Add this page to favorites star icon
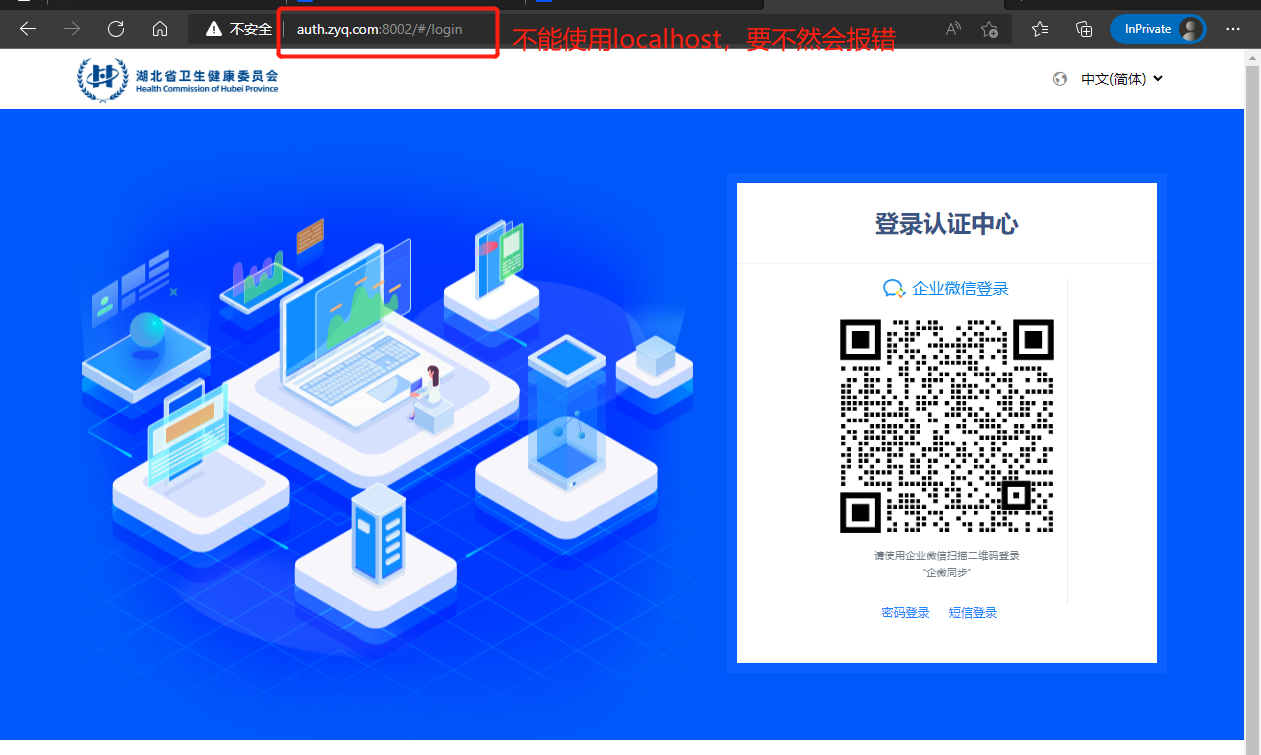 [989, 29]
